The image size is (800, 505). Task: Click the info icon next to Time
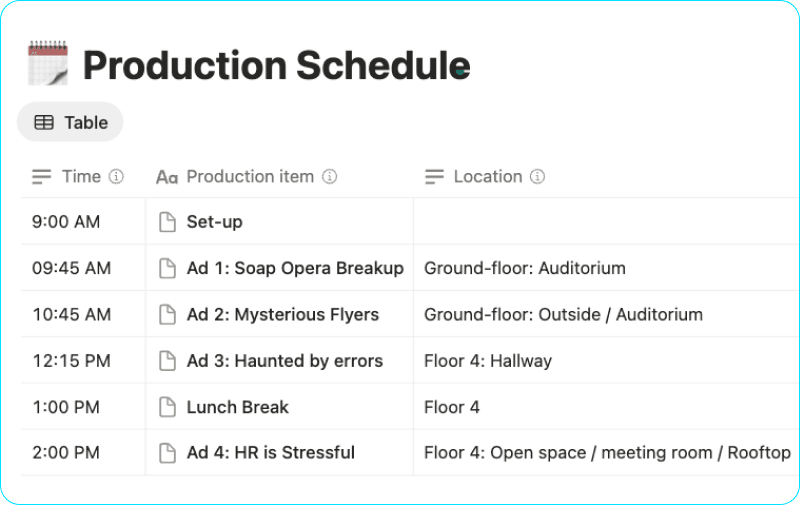pyautogui.click(x=116, y=177)
